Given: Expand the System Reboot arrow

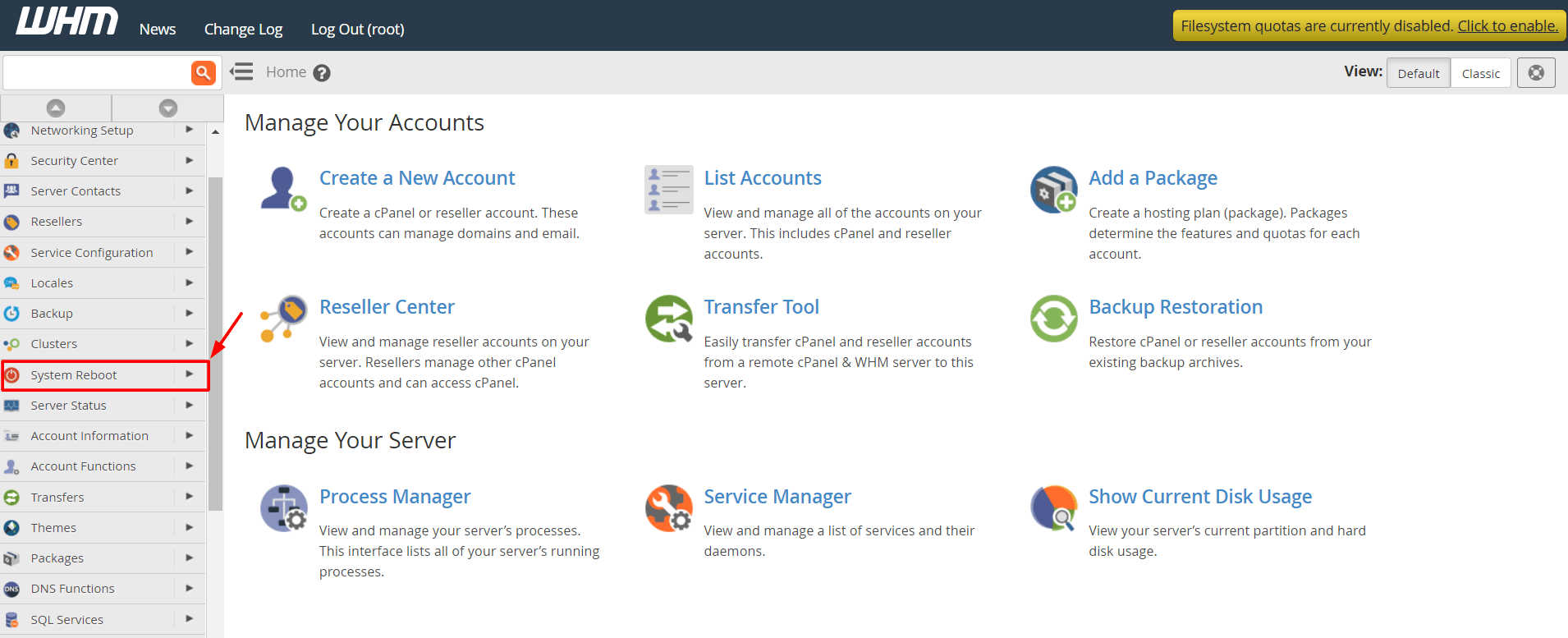Looking at the screenshot, I should tap(190, 374).
